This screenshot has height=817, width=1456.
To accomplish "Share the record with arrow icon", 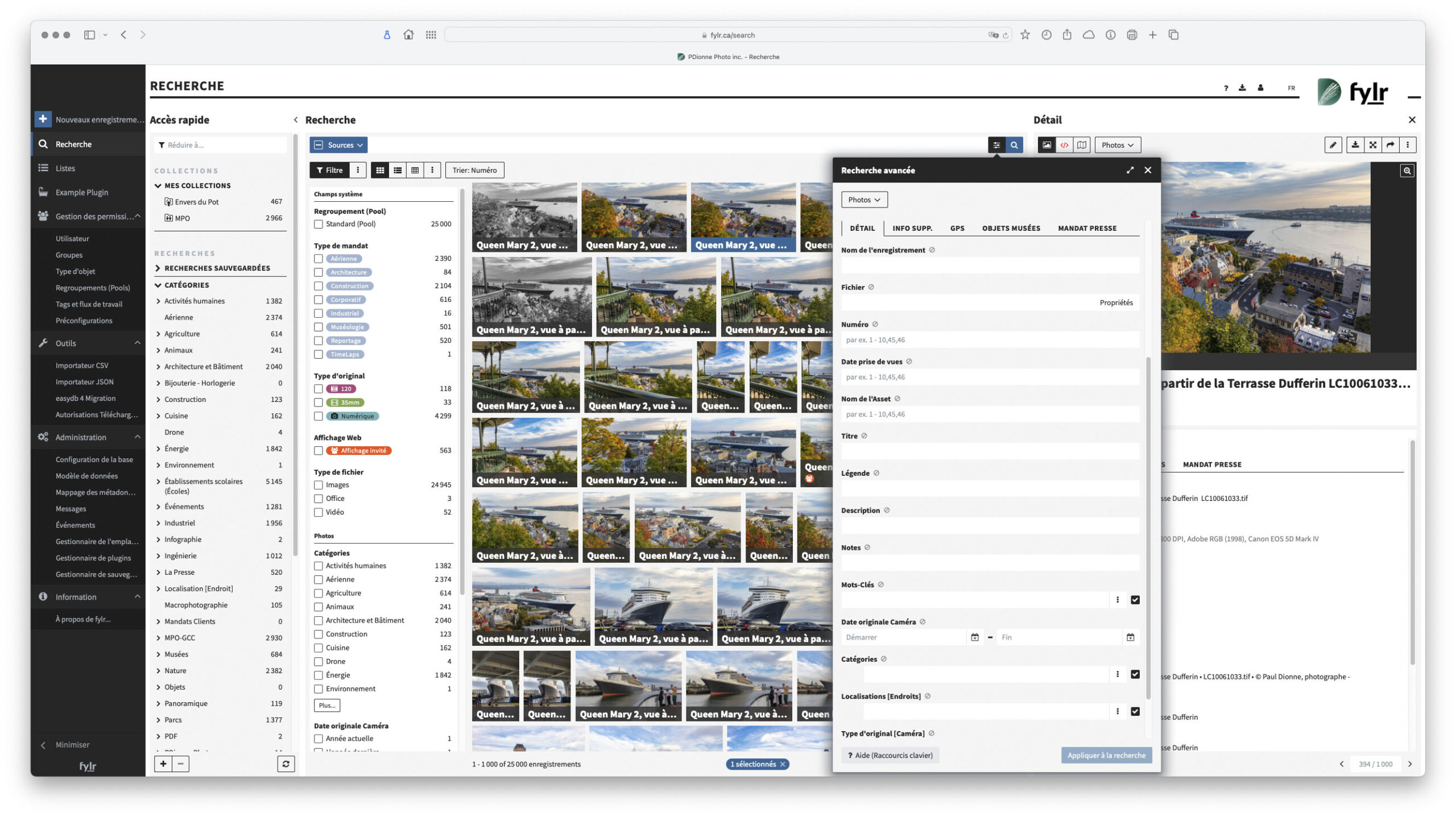I will (x=1391, y=145).
